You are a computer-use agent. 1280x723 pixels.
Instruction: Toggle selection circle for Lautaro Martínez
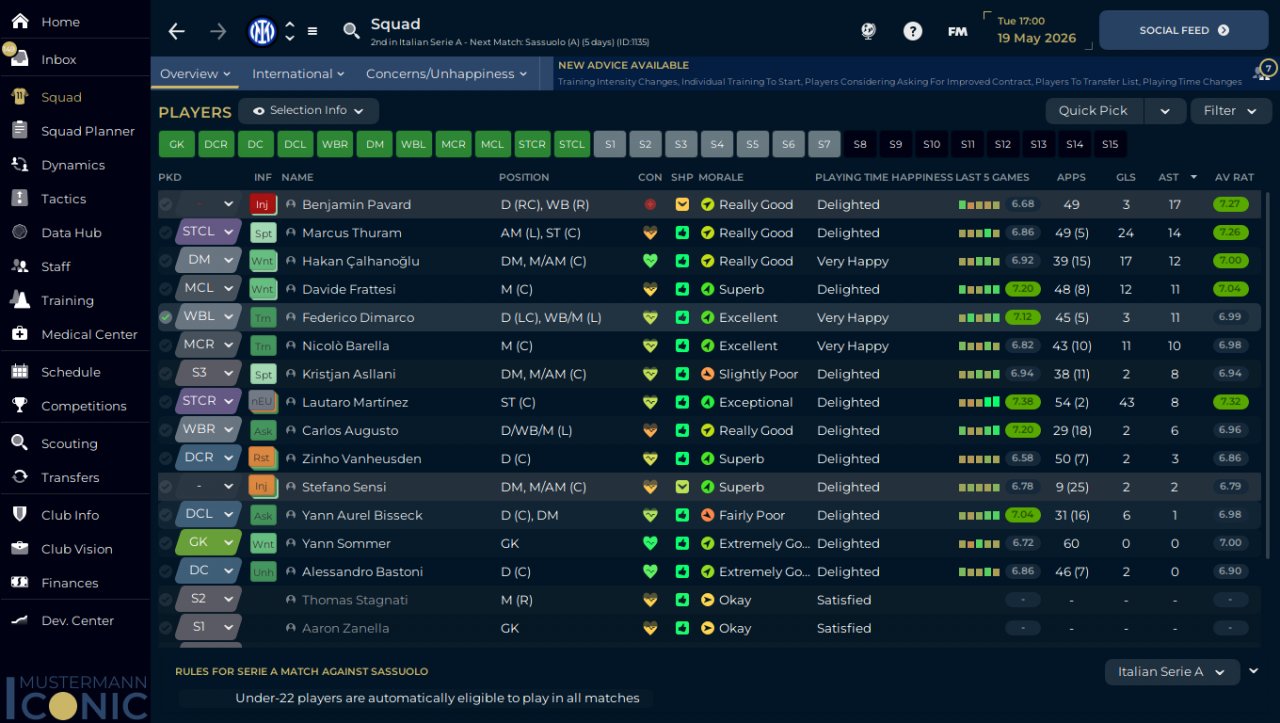[x=165, y=402]
